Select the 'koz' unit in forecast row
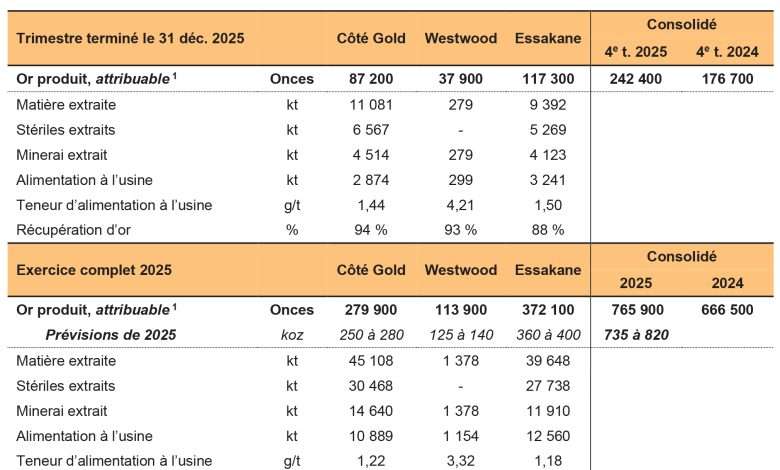The image size is (780, 470). tap(291, 335)
